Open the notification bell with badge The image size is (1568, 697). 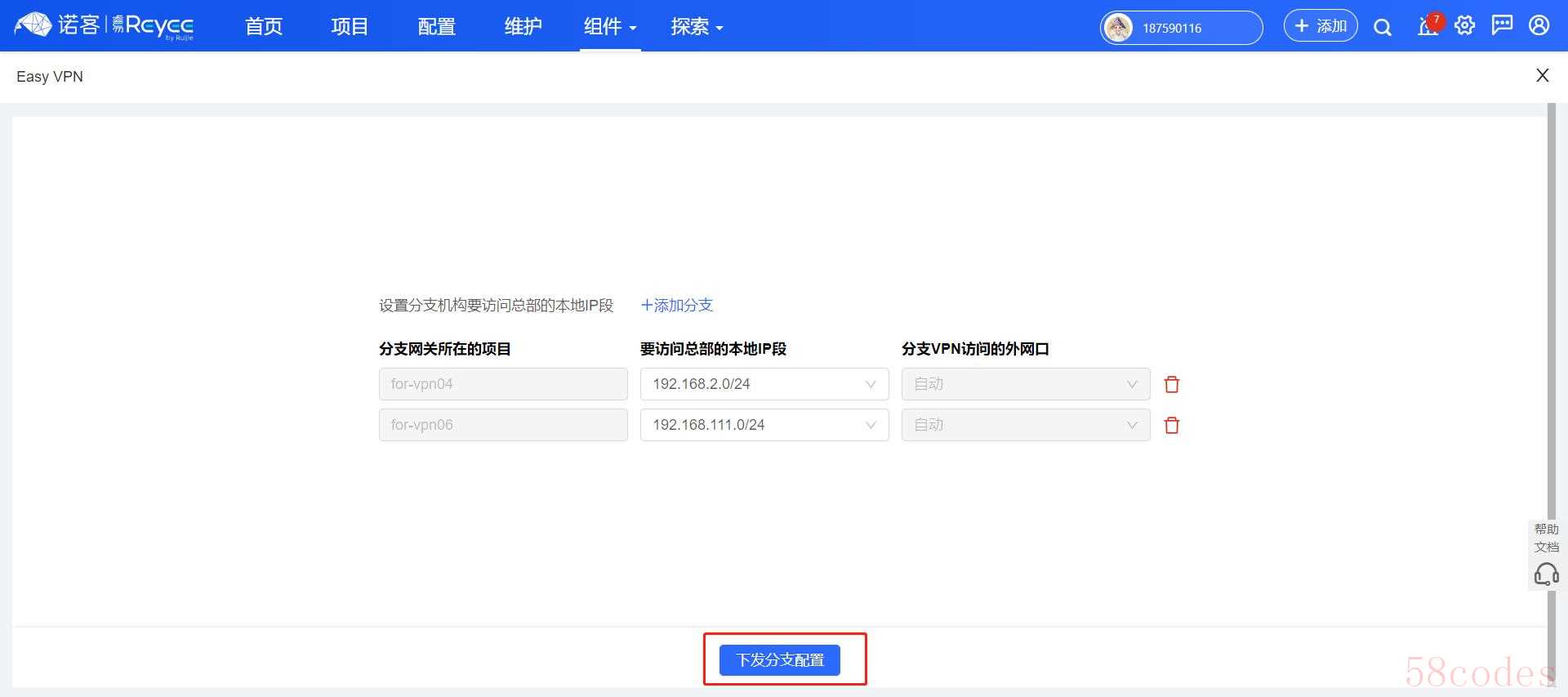click(1428, 26)
